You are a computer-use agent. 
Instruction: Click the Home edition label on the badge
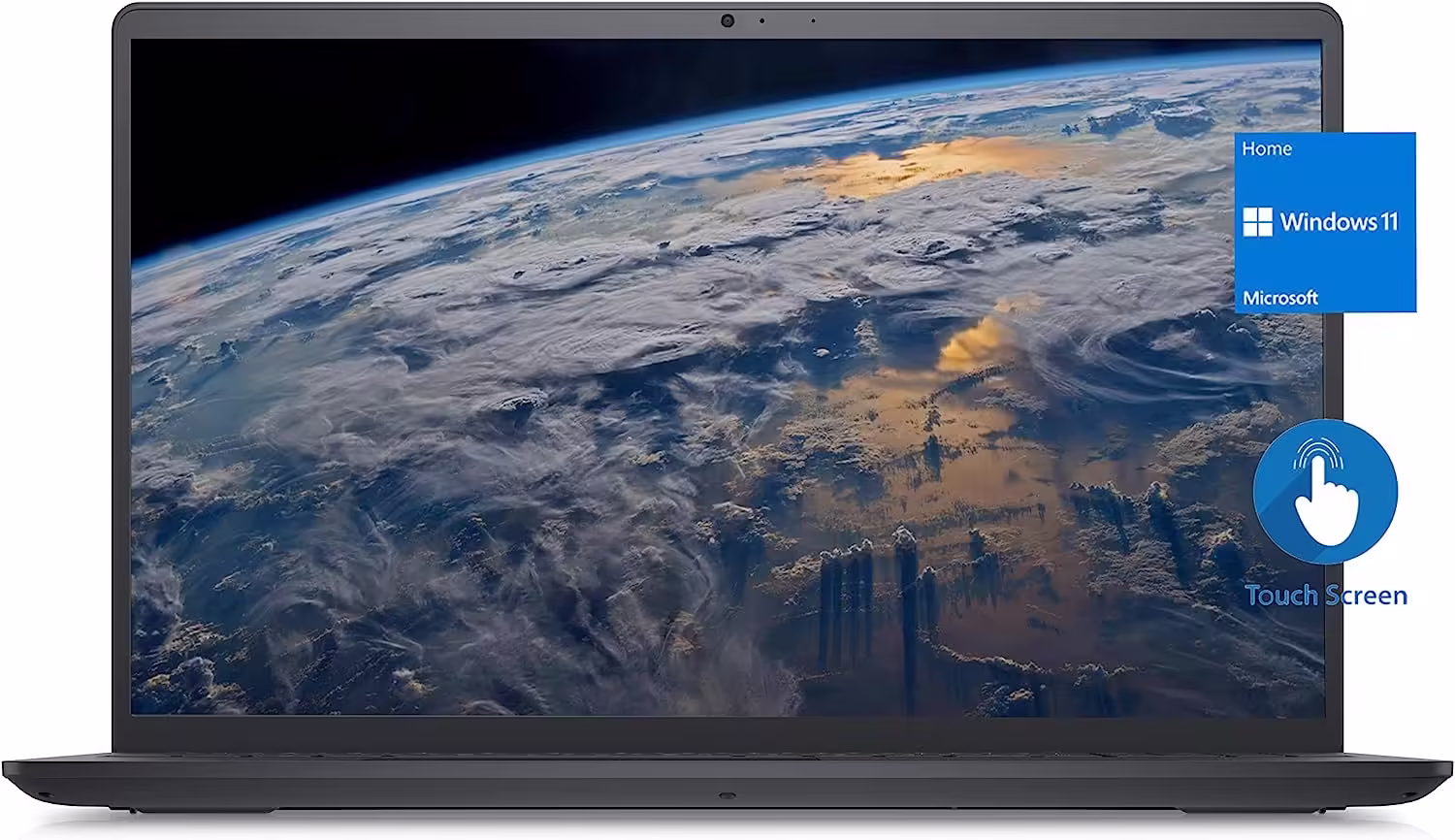click(1267, 148)
